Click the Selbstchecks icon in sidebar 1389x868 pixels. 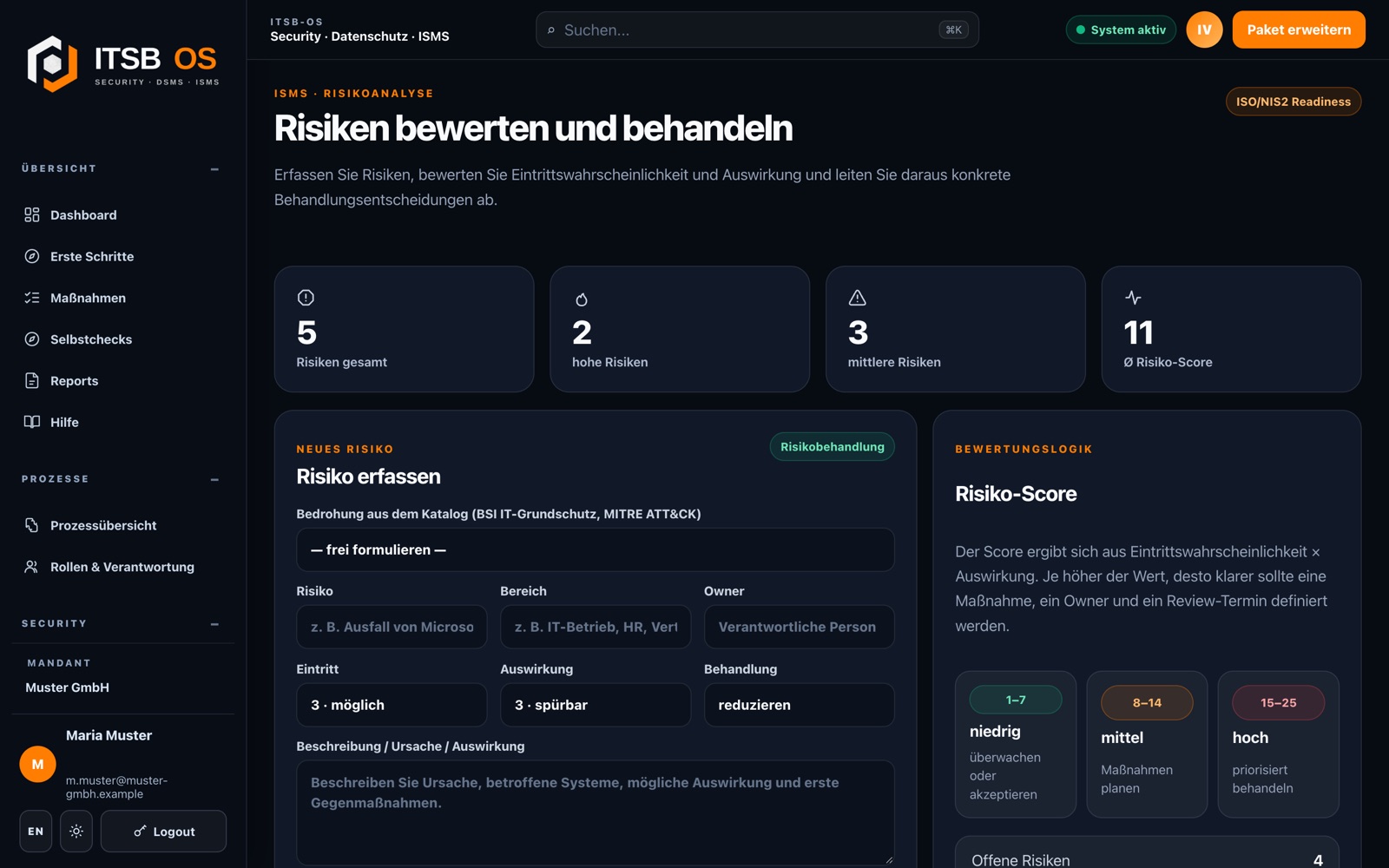tap(32, 339)
